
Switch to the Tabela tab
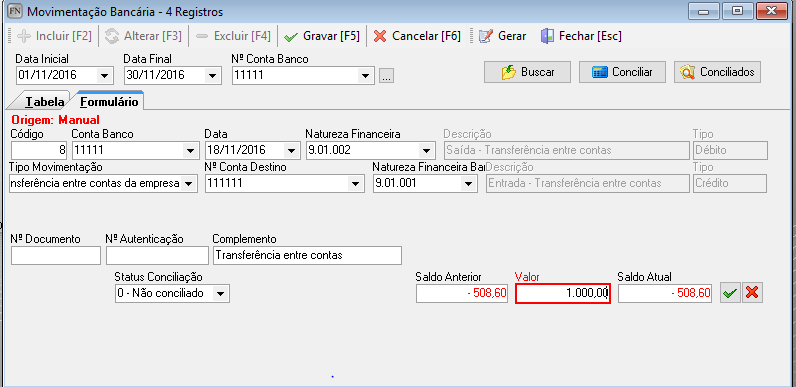click(x=44, y=102)
